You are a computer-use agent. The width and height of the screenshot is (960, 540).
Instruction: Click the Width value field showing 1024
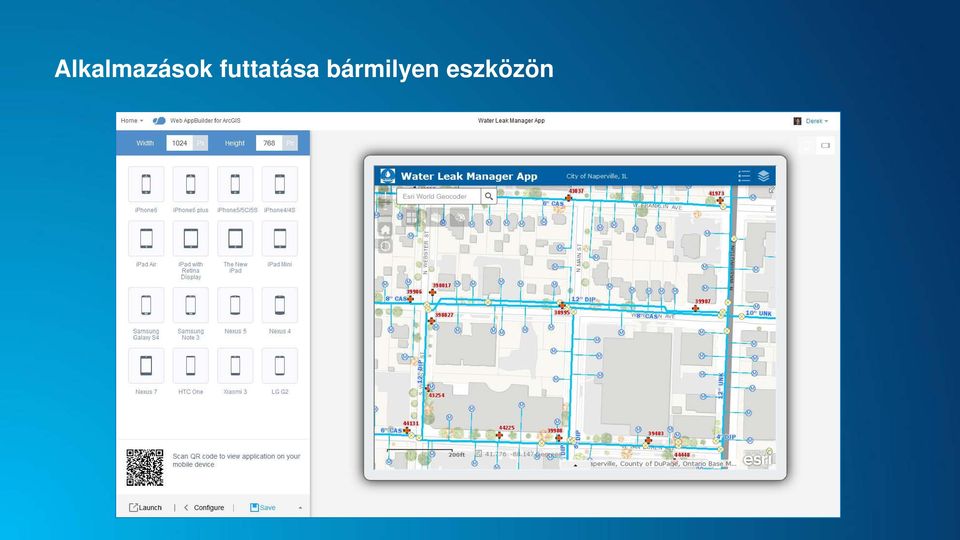[179, 143]
